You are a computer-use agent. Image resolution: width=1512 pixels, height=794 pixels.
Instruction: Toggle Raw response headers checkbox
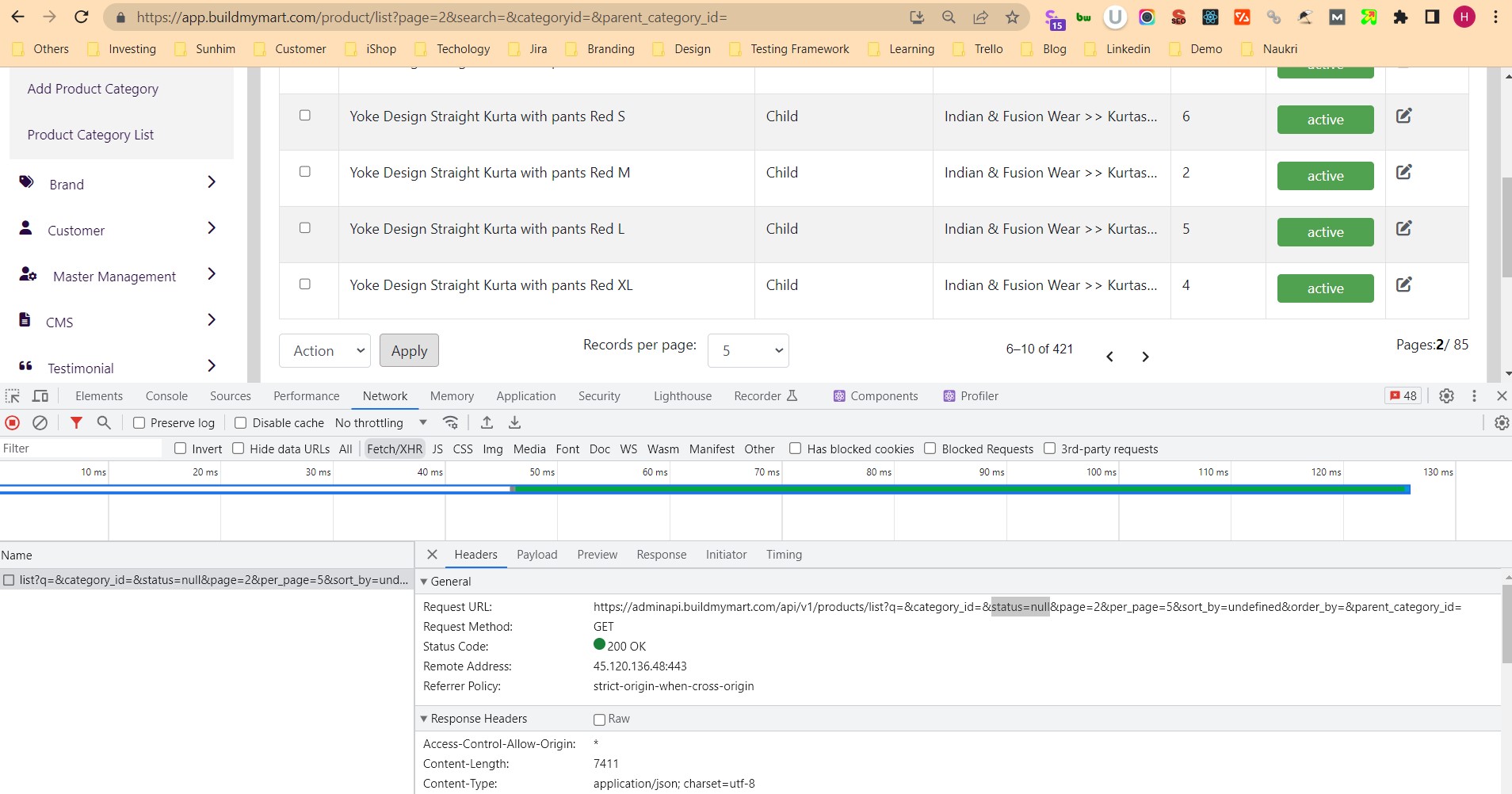click(x=599, y=720)
